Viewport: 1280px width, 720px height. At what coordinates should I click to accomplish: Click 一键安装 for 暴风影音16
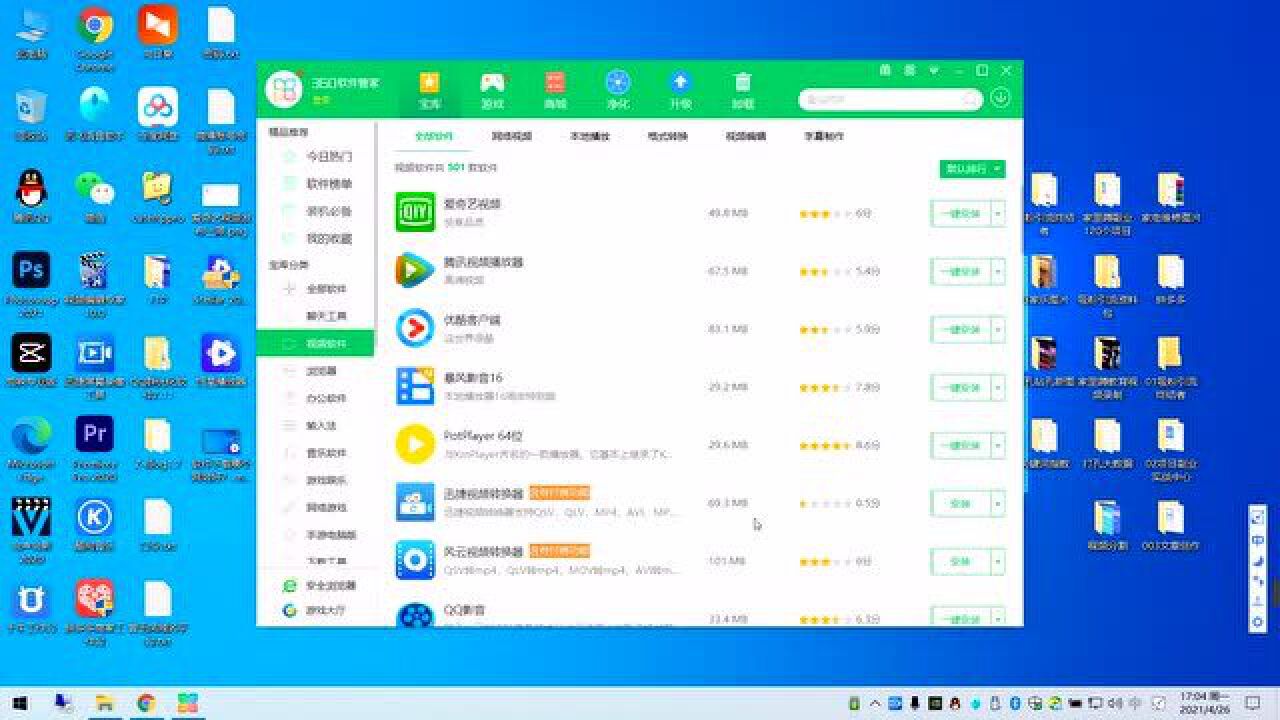point(960,388)
